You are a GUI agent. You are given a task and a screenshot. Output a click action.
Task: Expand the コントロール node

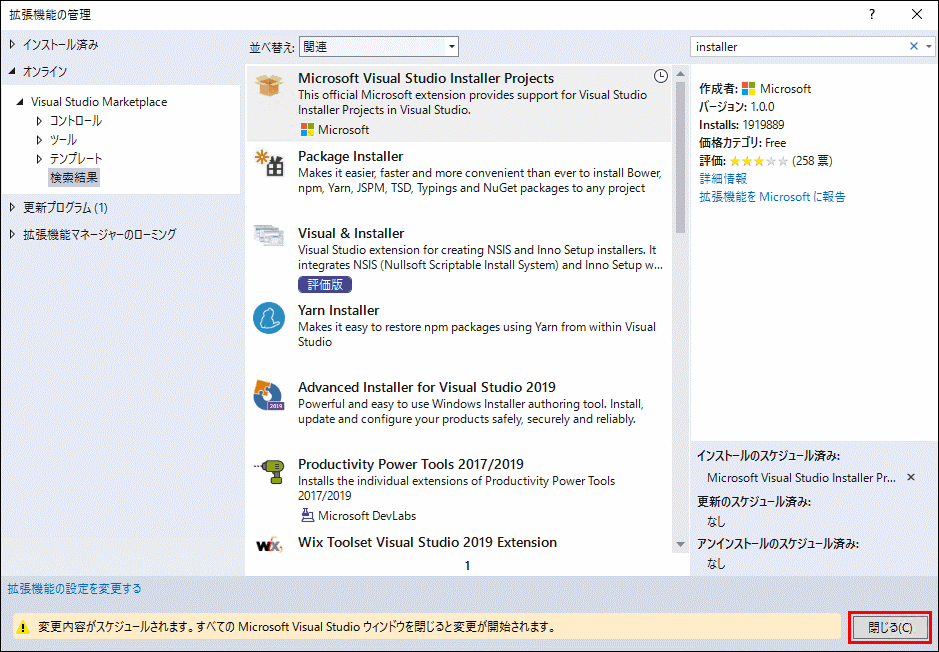(x=40, y=121)
